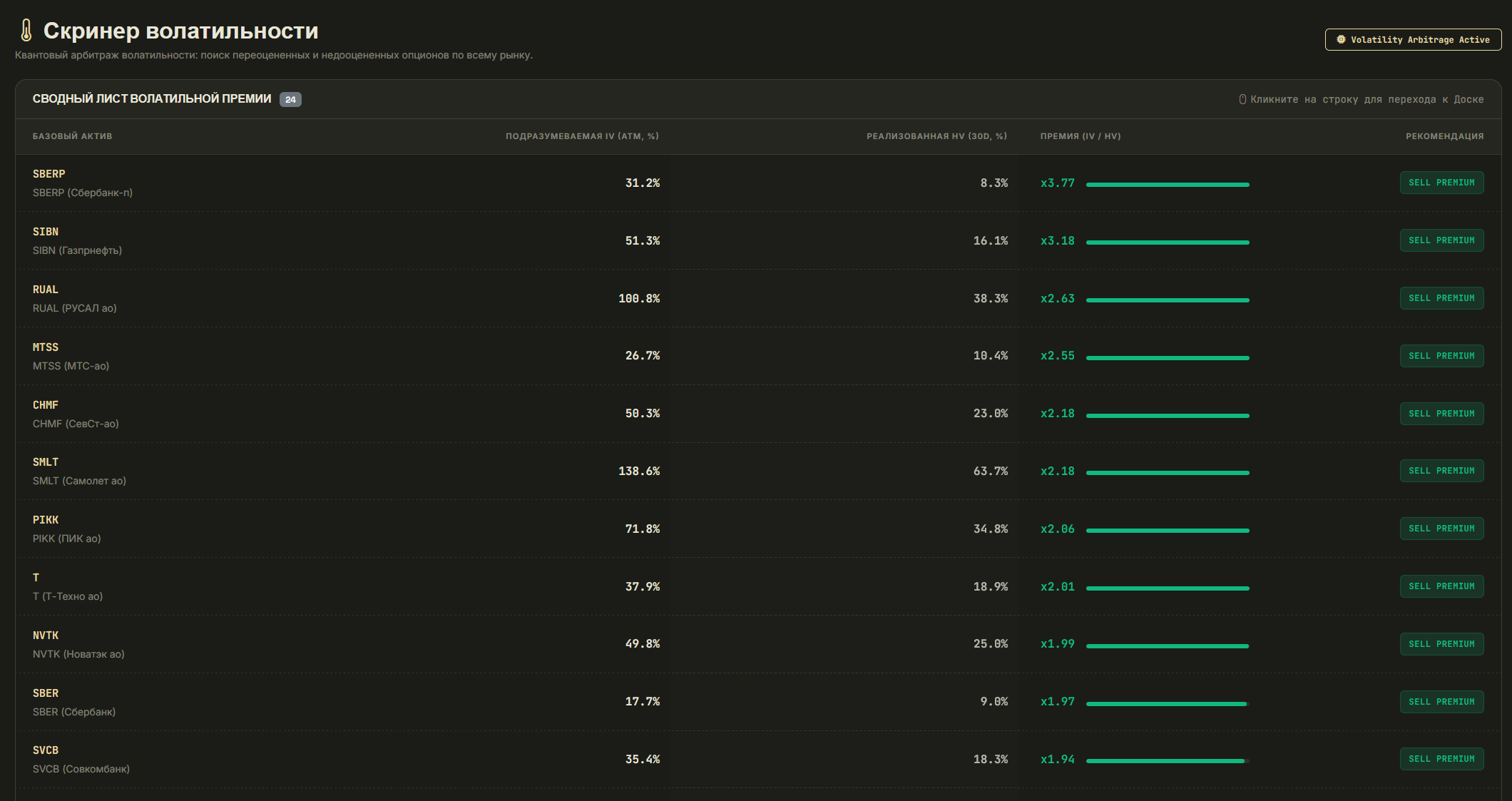The height and width of the screenshot is (801, 1512).
Task: Click SELL PREMIUM for SBER (Сбербанк) row
Action: click(1441, 702)
